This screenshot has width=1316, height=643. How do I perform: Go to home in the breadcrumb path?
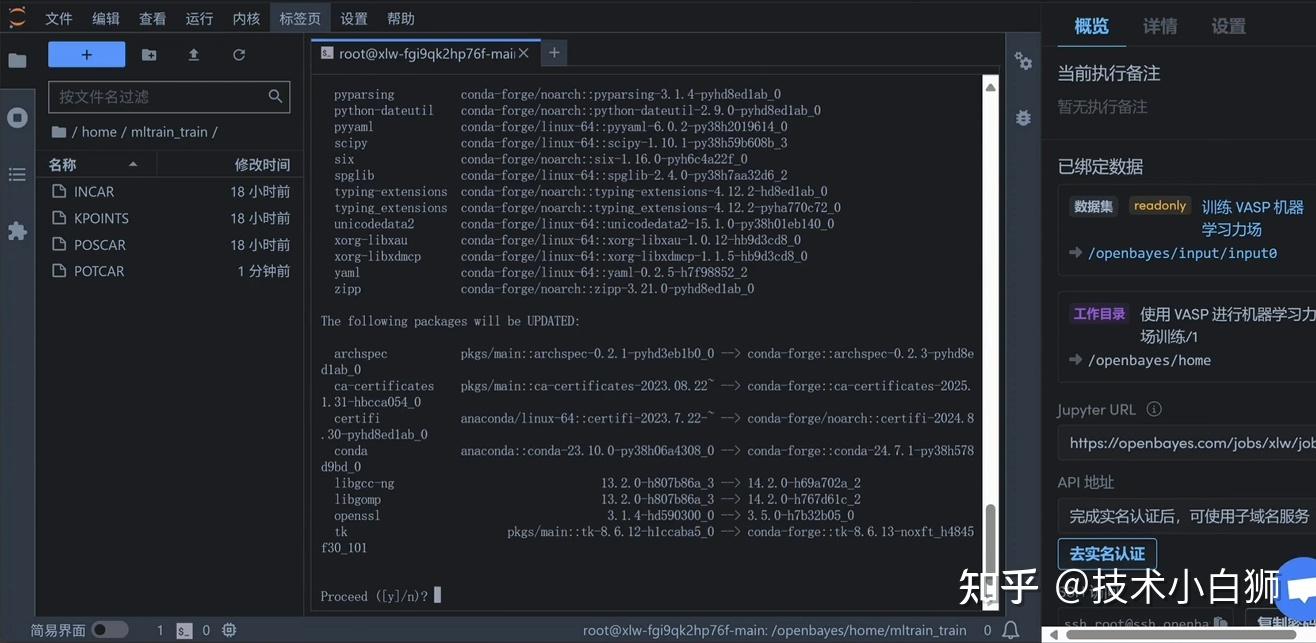click(99, 132)
